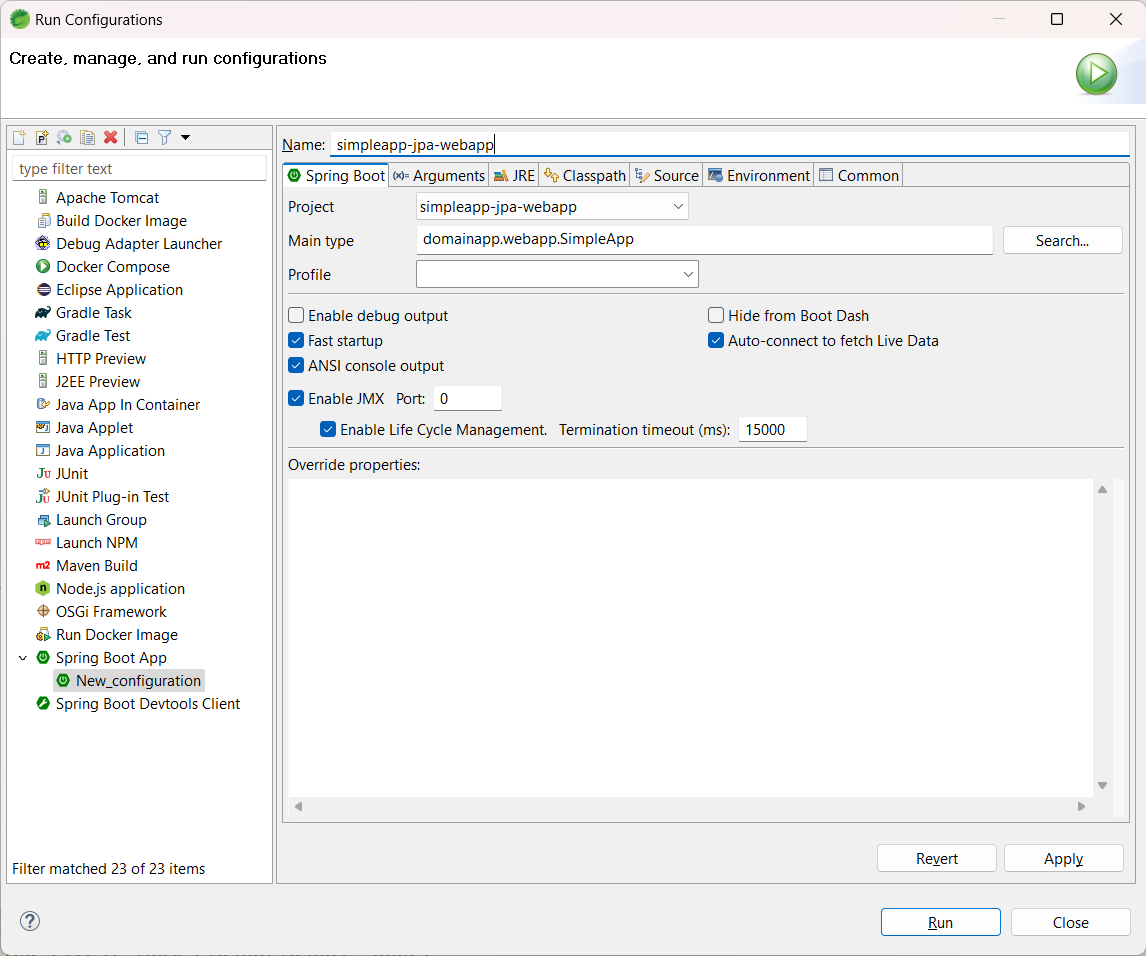Click the help question mark icon

tap(30, 921)
